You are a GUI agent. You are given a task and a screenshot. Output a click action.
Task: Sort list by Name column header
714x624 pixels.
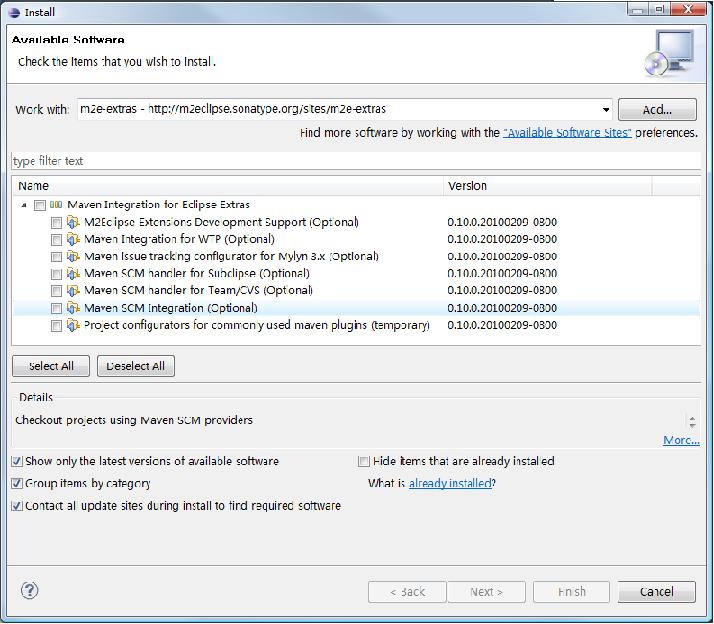[227, 186]
